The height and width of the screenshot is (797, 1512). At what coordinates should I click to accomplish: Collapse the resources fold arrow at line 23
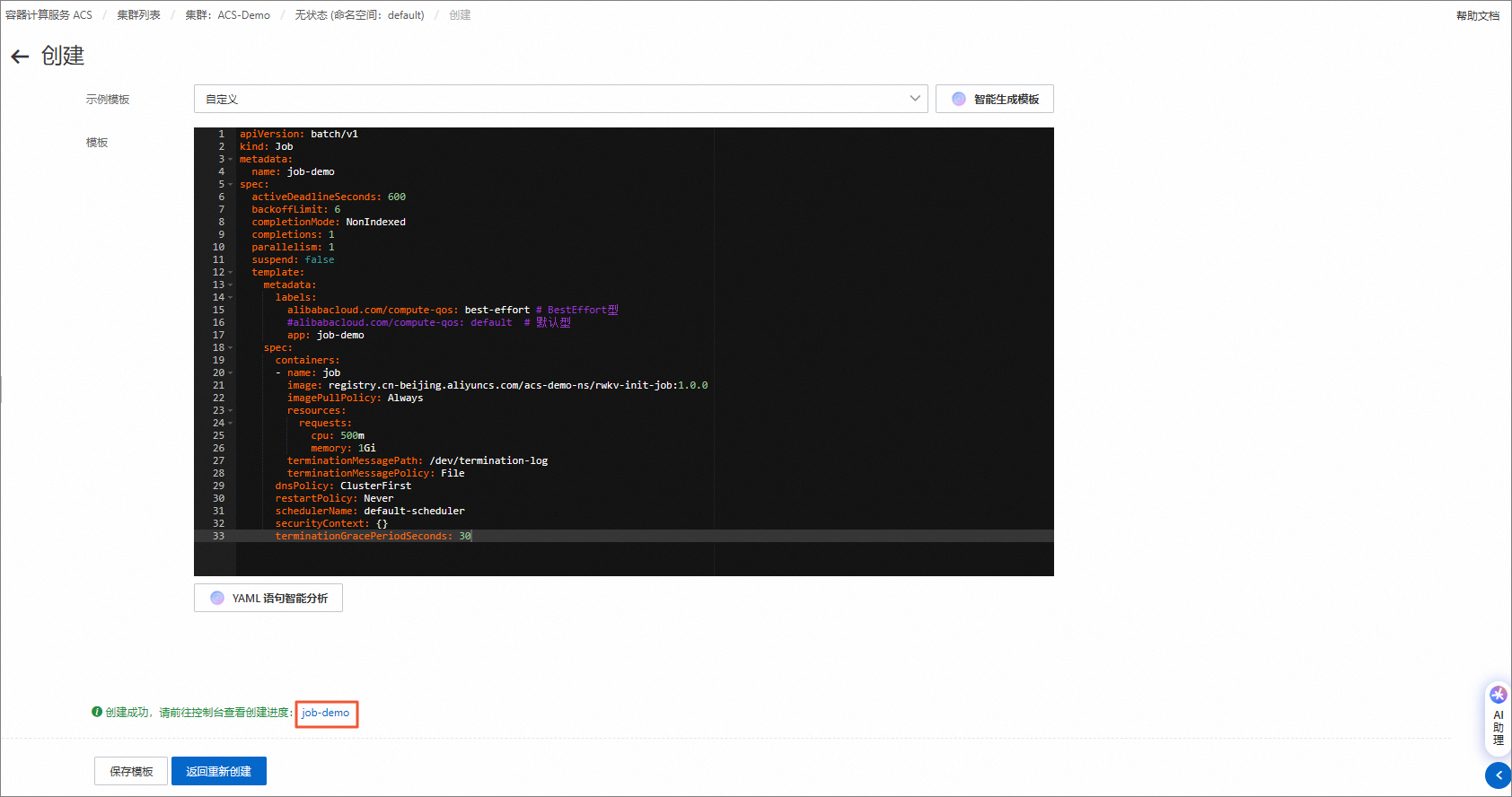click(231, 410)
